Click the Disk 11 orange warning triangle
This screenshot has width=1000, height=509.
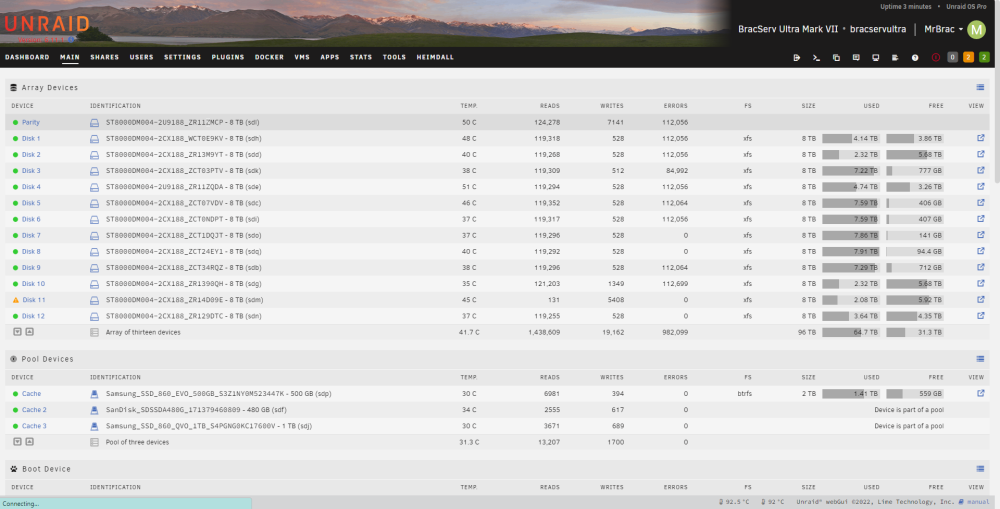click(16, 300)
